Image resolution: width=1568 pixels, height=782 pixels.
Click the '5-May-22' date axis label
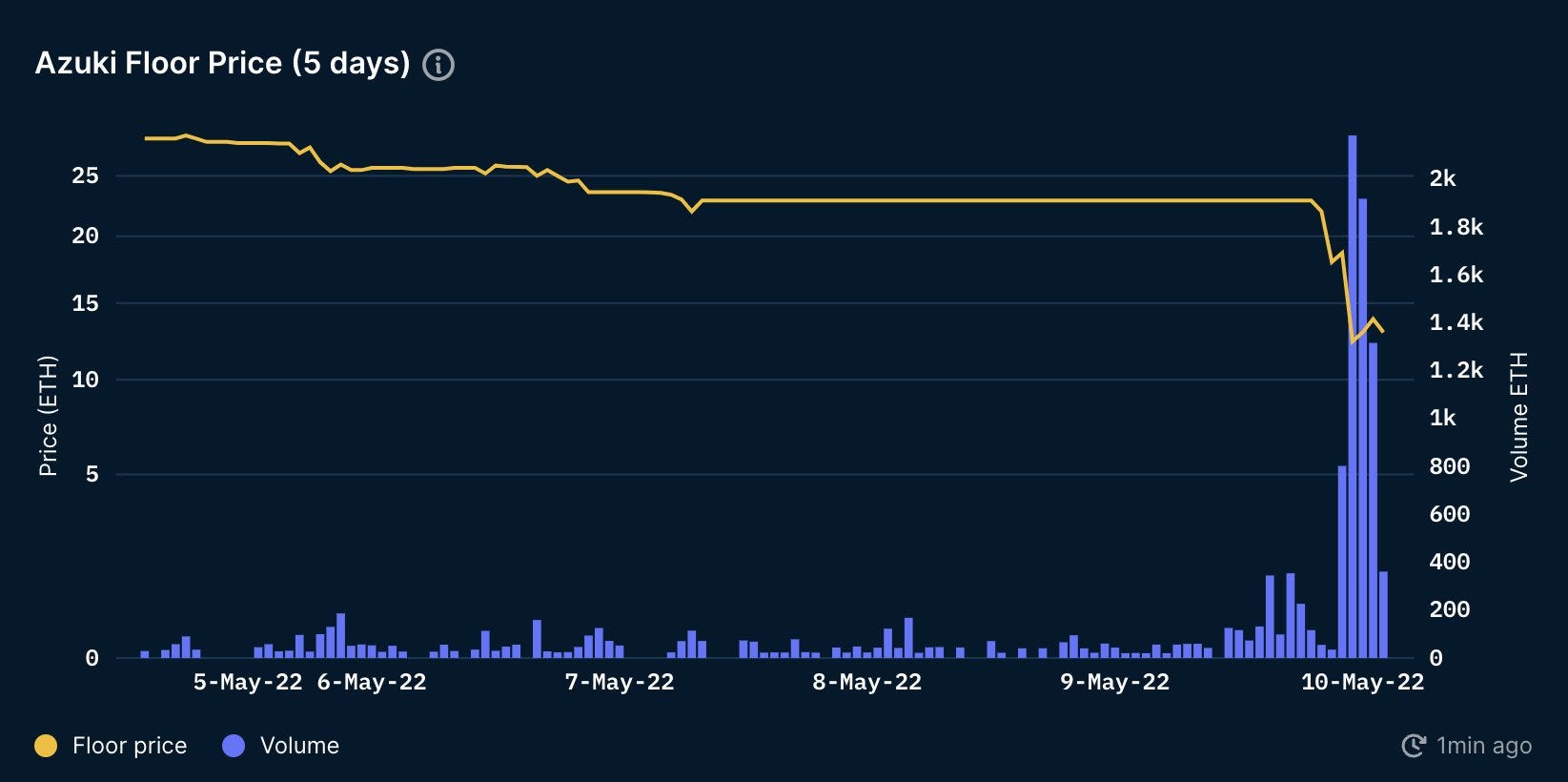248,682
